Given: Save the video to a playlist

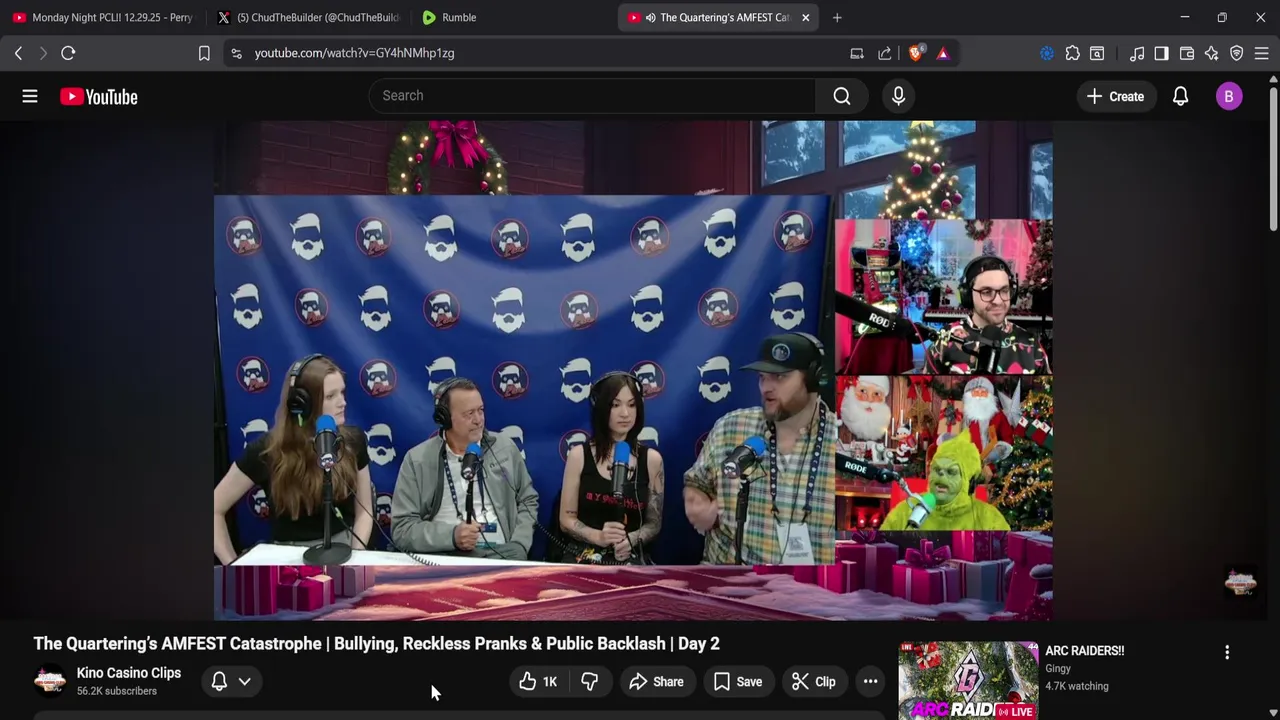Looking at the screenshot, I should (738, 682).
